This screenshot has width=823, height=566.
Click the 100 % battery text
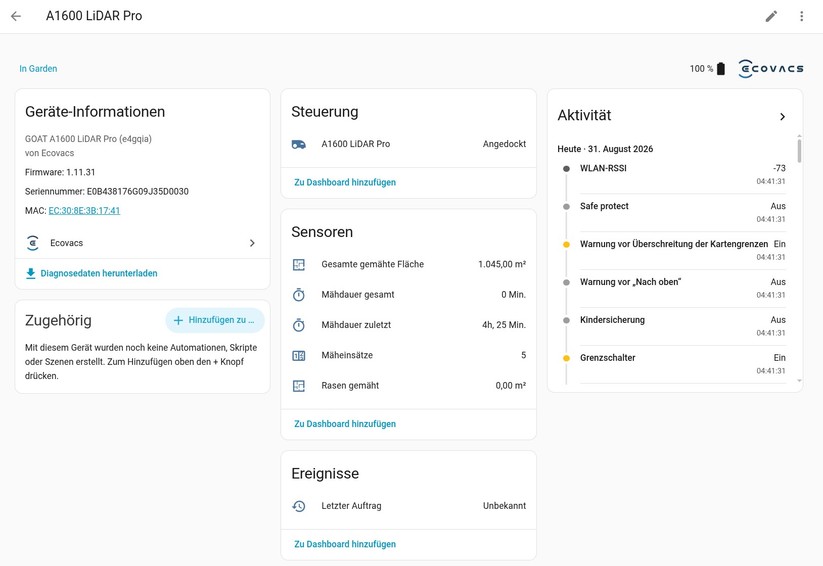701,69
